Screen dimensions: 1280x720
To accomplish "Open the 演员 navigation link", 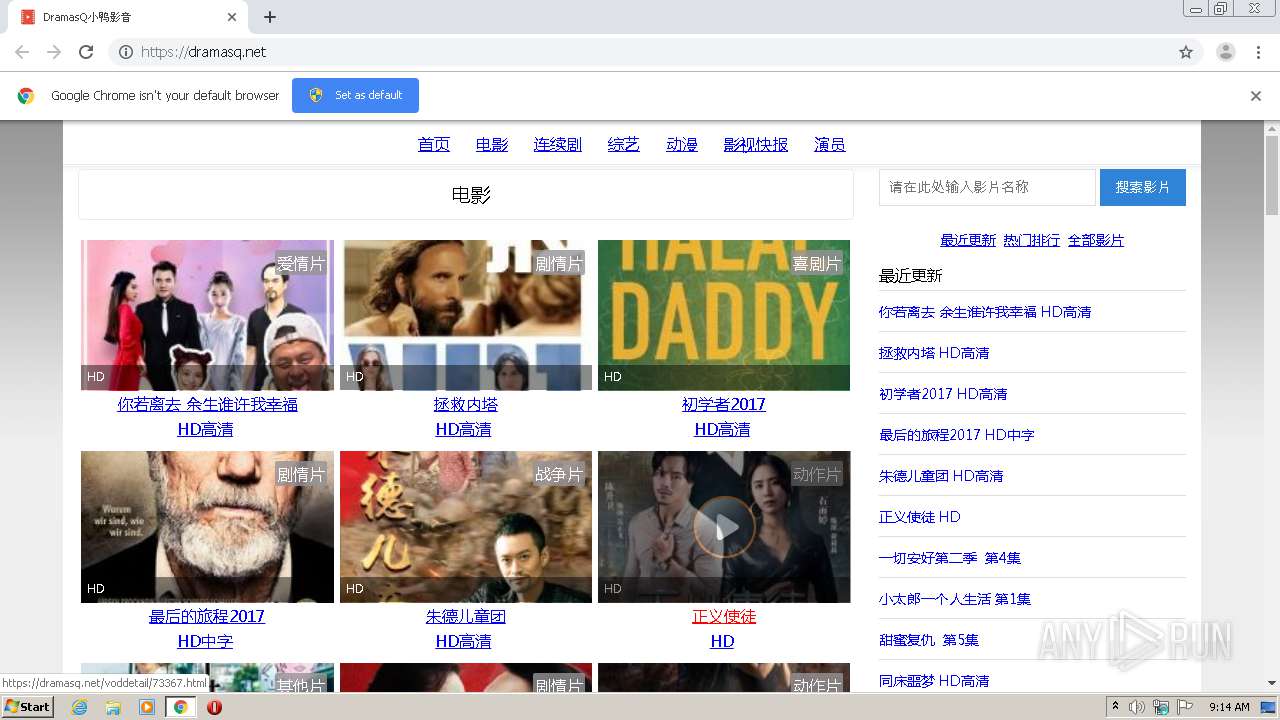I will 830,144.
